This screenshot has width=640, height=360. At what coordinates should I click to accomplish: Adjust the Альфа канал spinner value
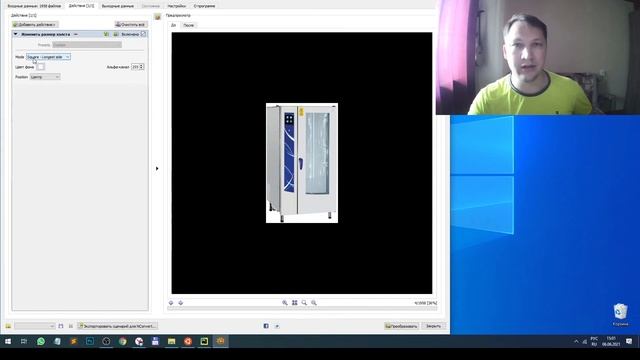click(138, 67)
